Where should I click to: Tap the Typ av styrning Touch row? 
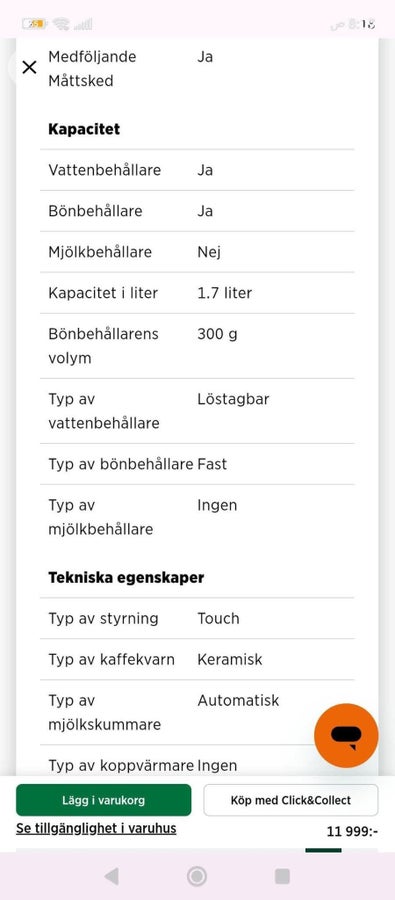(x=197, y=618)
